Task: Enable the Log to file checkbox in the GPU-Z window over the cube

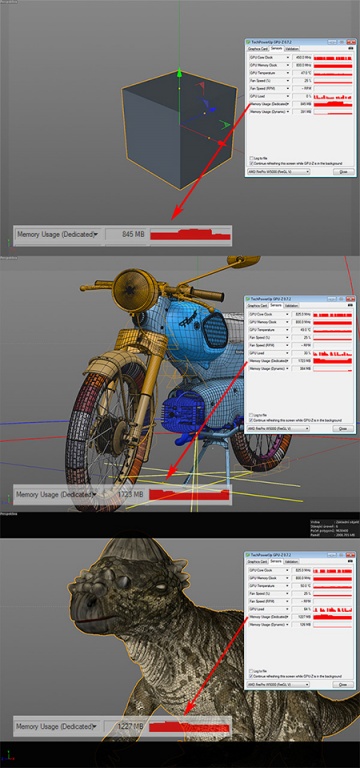Action: point(251,158)
